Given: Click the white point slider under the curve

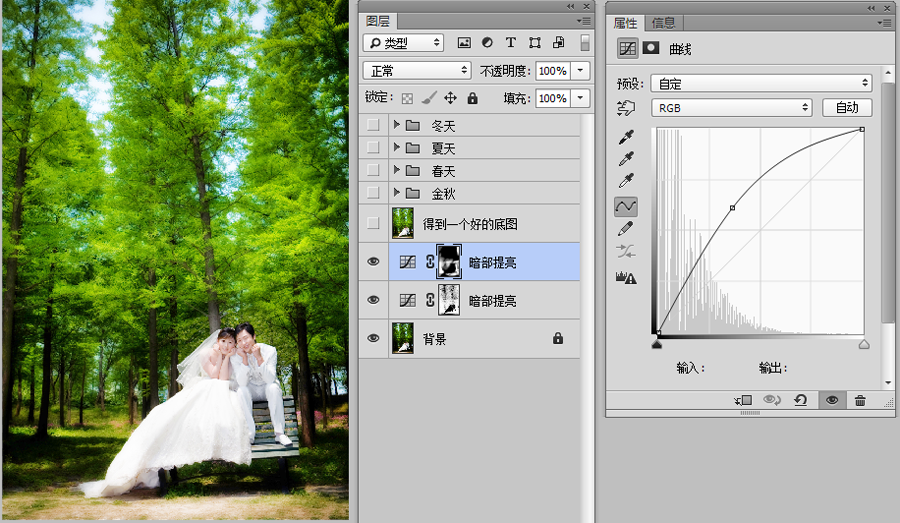Looking at the screenshot, I should click(864, 344).
